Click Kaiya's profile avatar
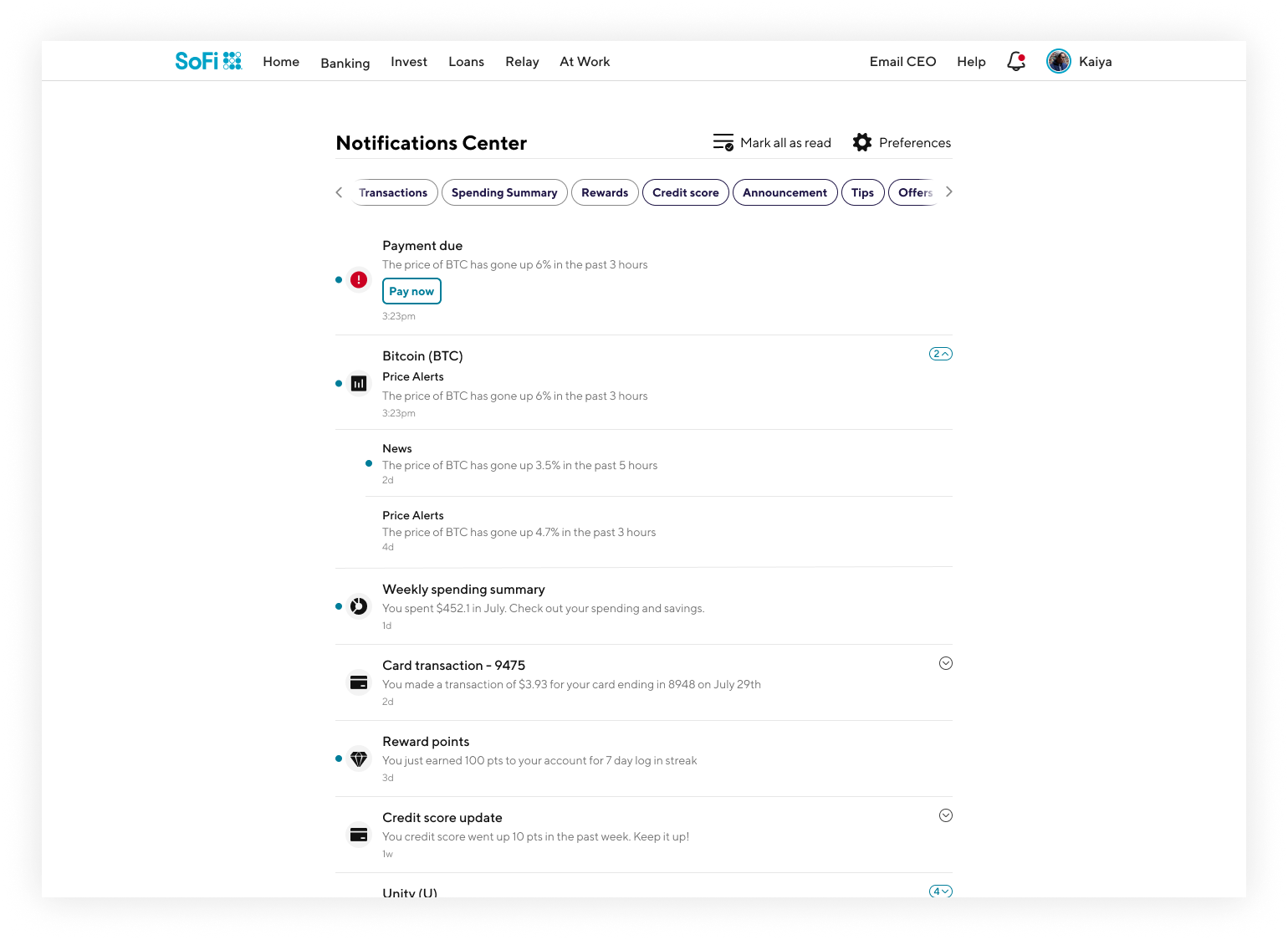Image resolution: width=1288 pixels, height=940 pixels. pos(1059,61)
